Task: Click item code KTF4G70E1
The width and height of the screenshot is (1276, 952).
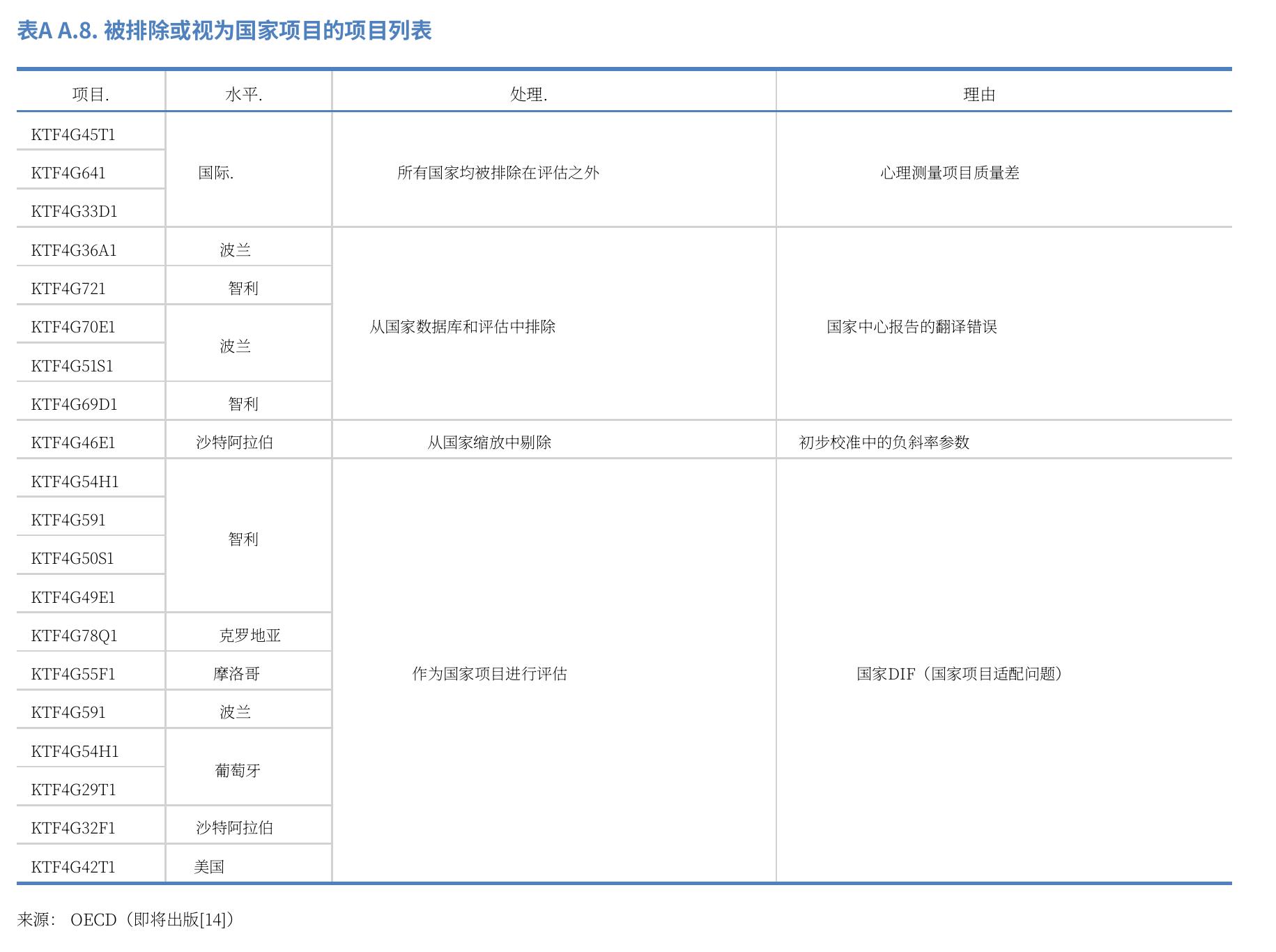Action: click(73, 327)
